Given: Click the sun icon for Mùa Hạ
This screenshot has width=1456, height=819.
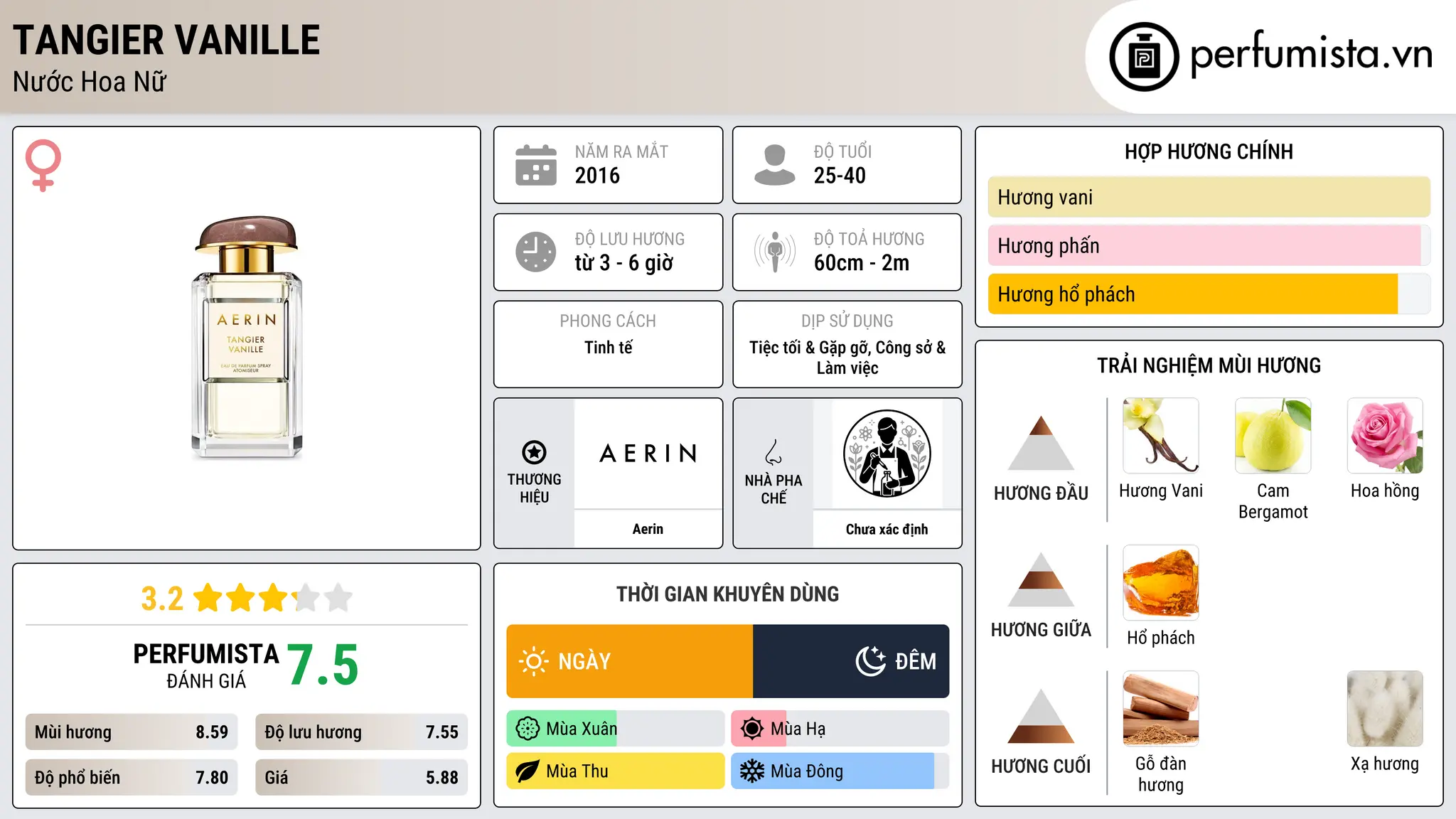Looking at the screenshot, I should click(x=752, y=729).
